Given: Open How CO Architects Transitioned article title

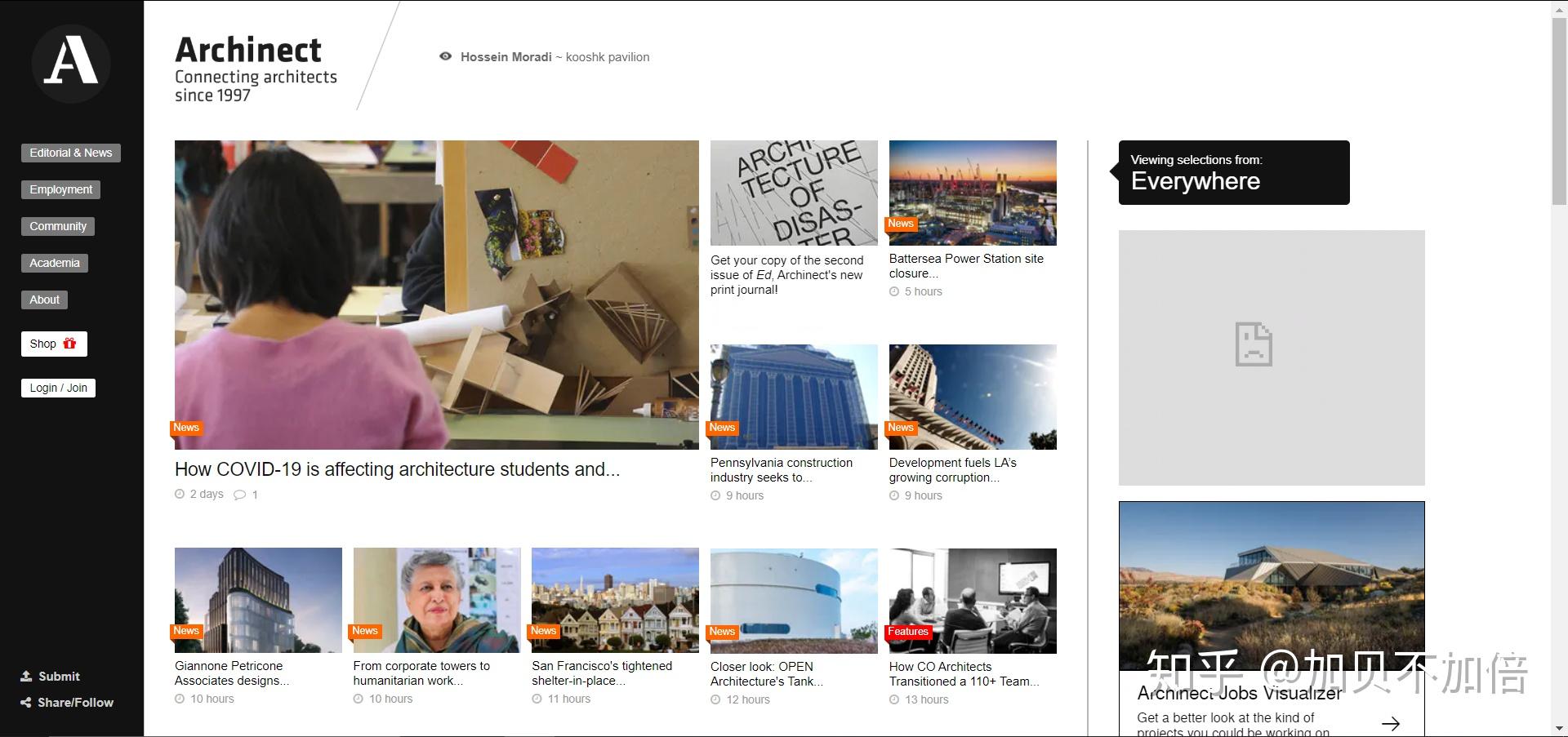Looking at the screenshot, I should coord(964,674).
